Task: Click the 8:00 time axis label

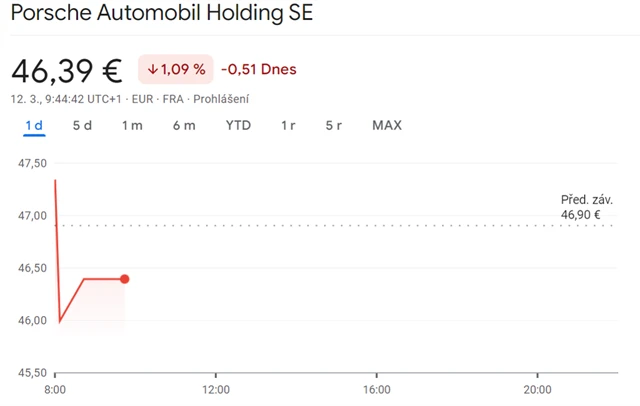Action: pos(56,388)
